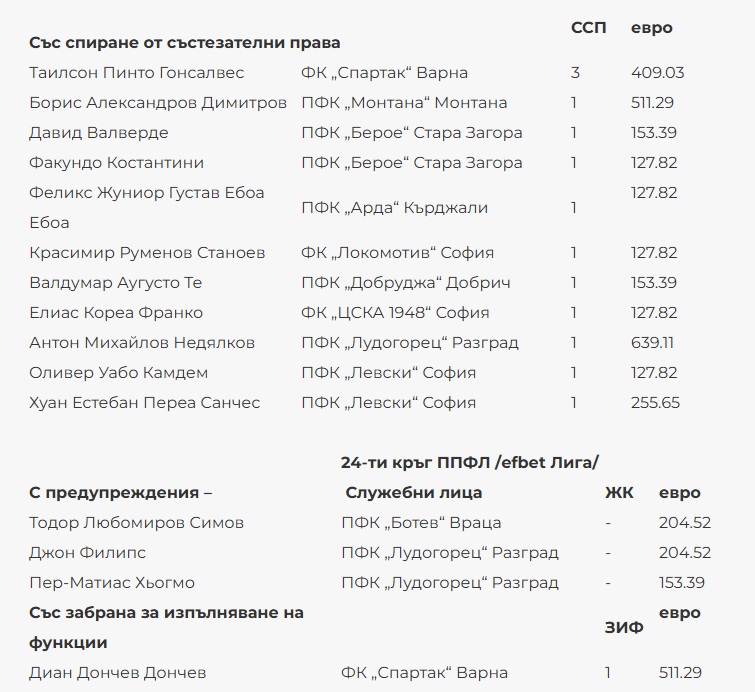Click ФК „Локомотив“ София club text
Viewport: 755px width, 692px height.
click(x=397, y=253)
